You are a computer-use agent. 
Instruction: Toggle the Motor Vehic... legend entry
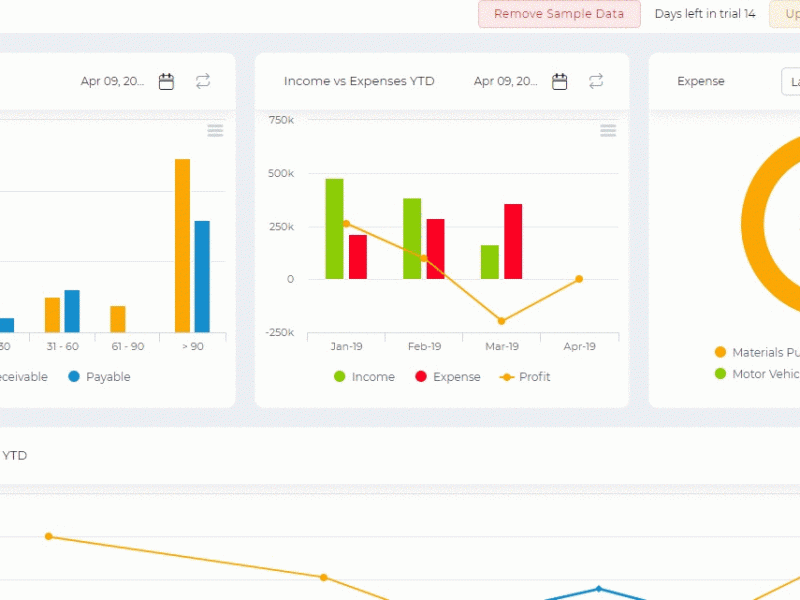[x=757, y=374]
